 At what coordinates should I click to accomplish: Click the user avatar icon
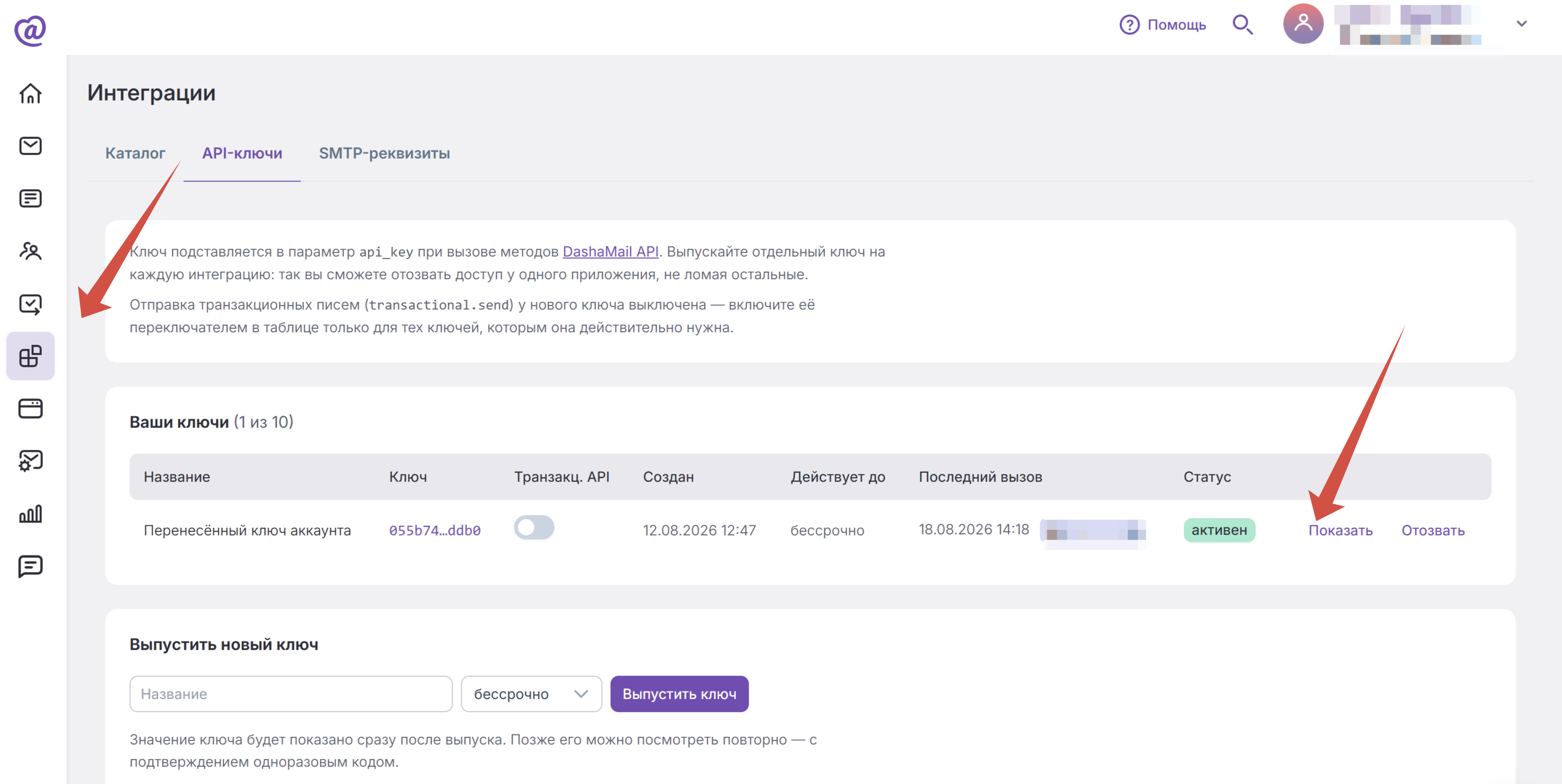pyautogui.click(x=1303, y=24)
